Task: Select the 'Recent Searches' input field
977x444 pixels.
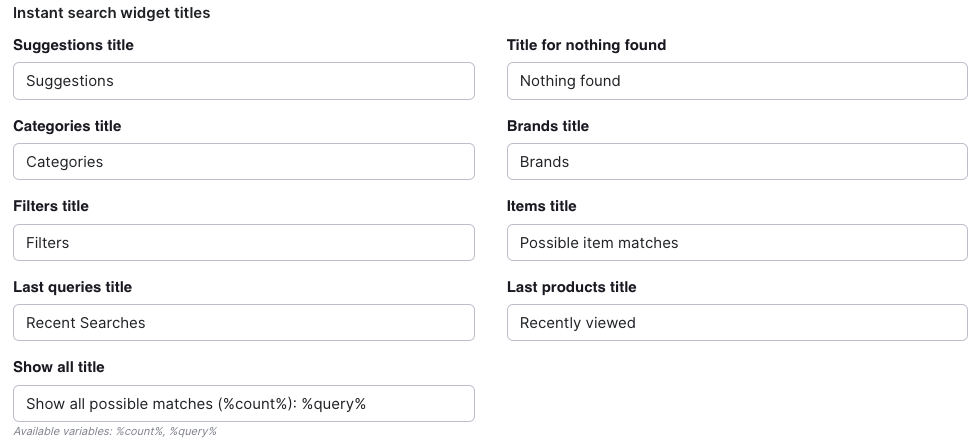Action: 243,323
